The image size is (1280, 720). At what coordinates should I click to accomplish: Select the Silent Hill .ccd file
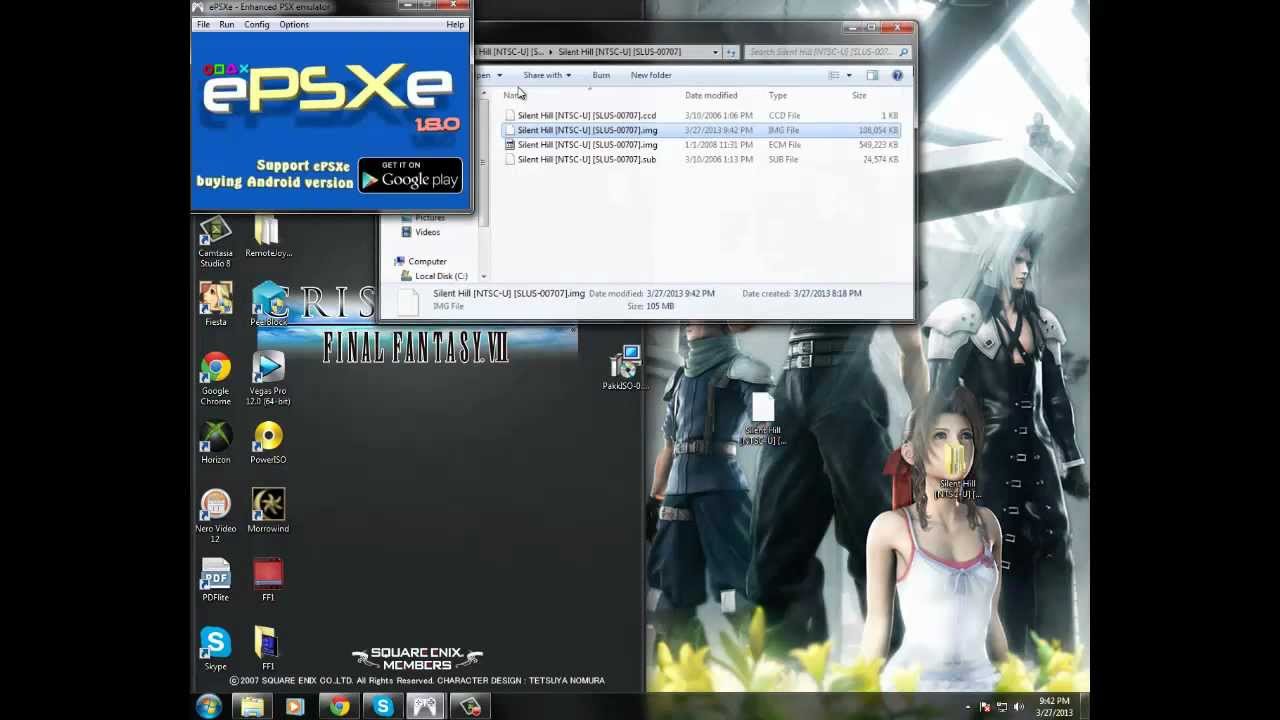(x=586, y=115)
